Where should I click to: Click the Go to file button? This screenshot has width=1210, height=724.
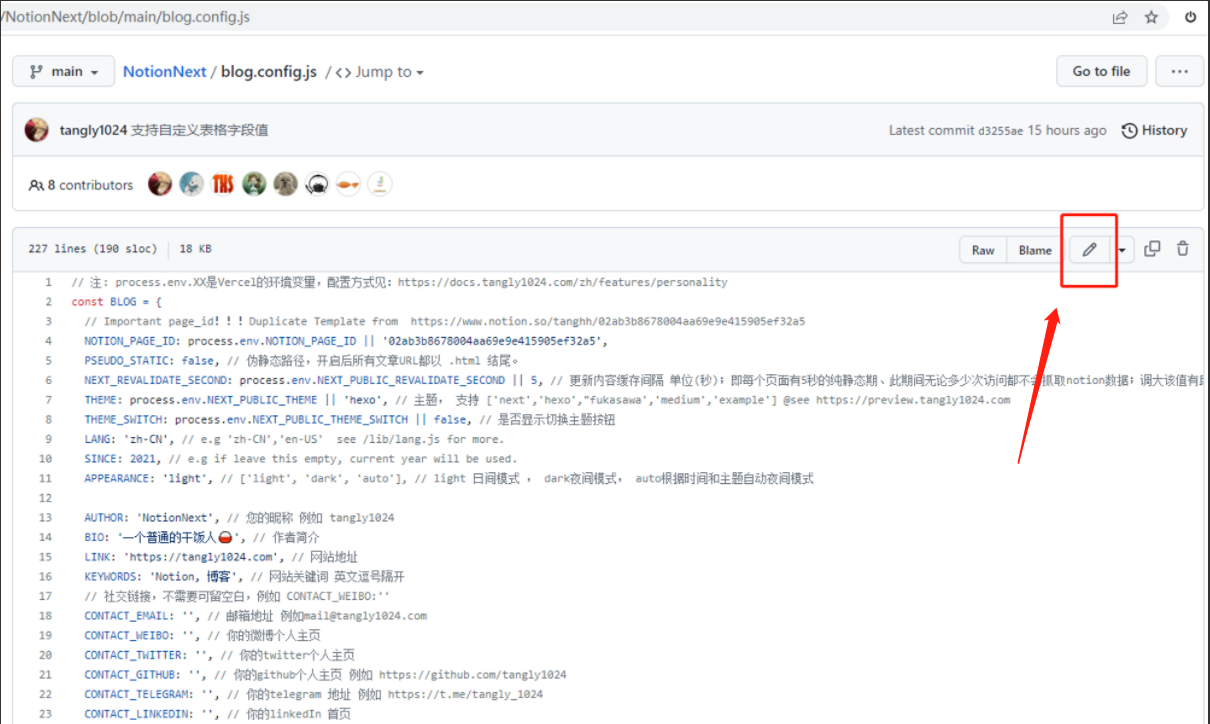pyautogui.click(x=1101, y=71)
